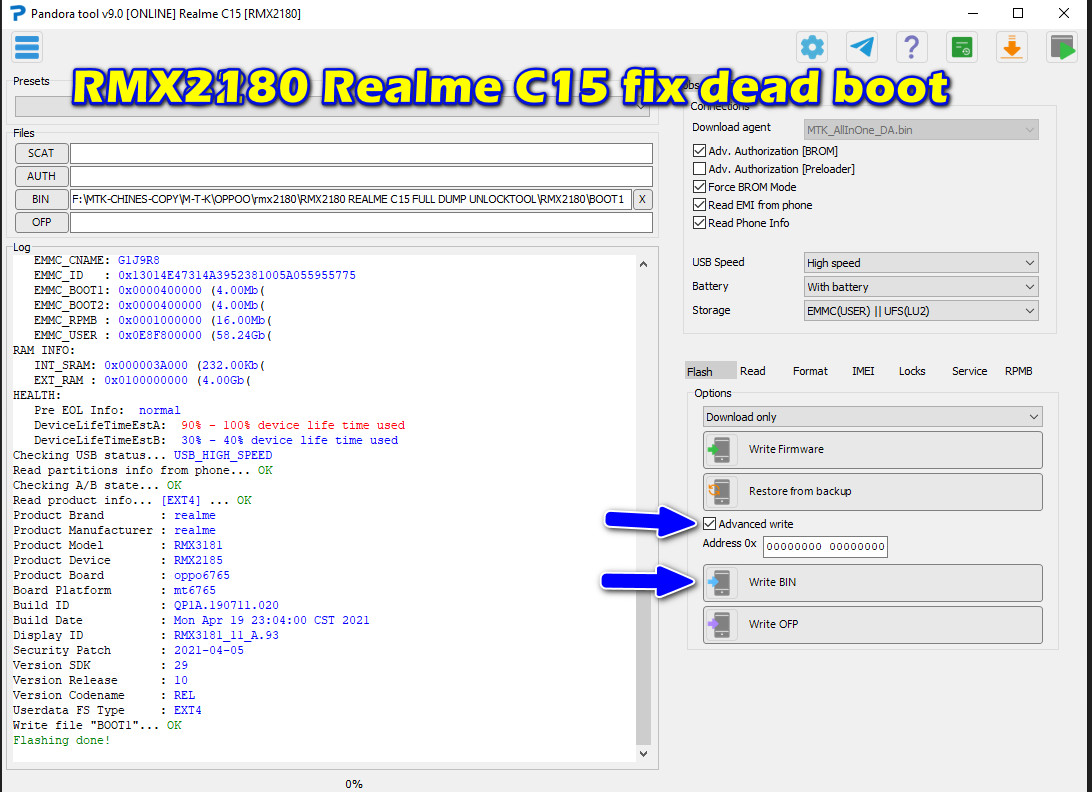This screenshot has height=792, width=1092.
Task: Click Restore from backup button
Action: (873, 491)
